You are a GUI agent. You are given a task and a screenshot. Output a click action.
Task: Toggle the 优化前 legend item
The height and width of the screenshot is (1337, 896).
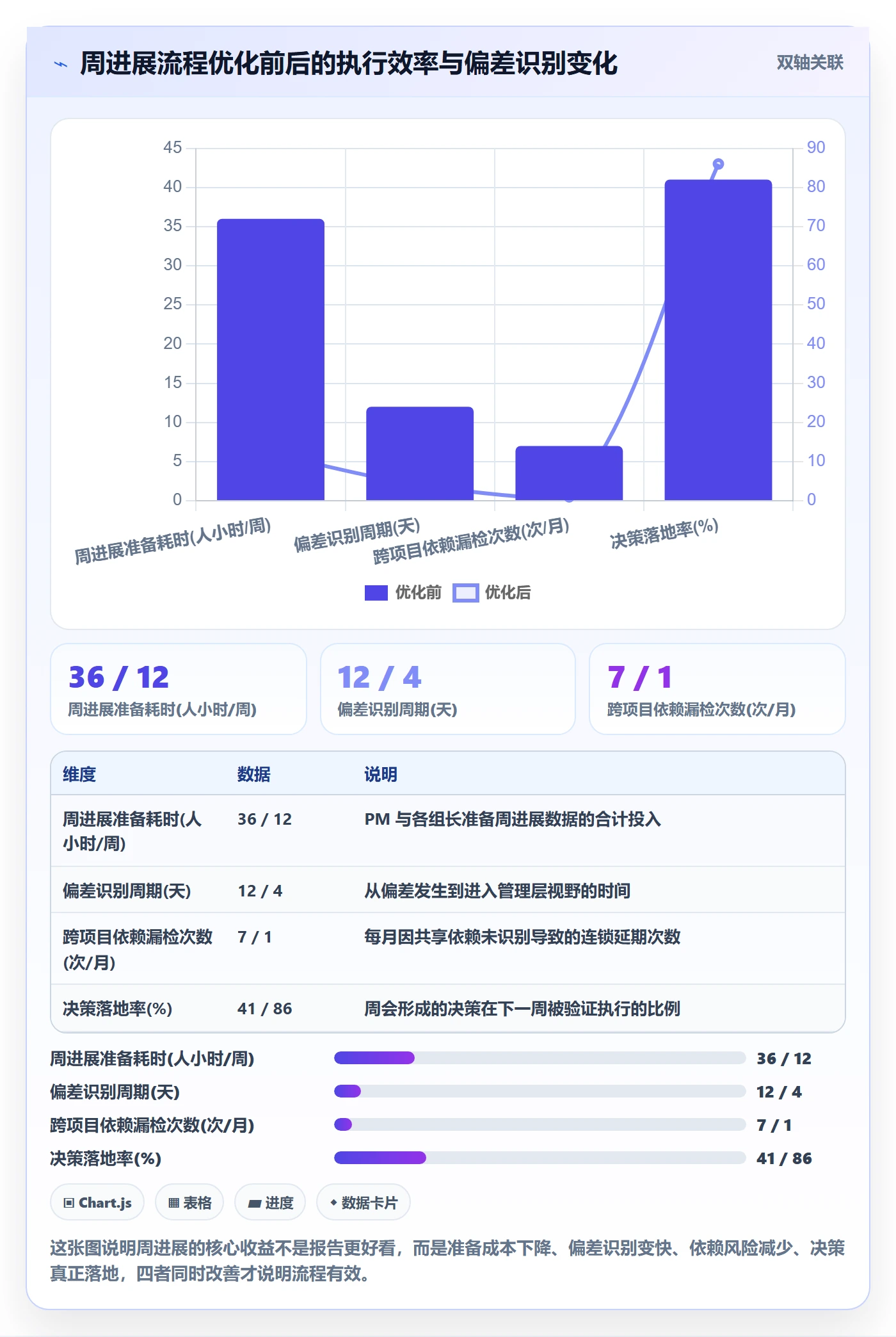click(403, 592)
